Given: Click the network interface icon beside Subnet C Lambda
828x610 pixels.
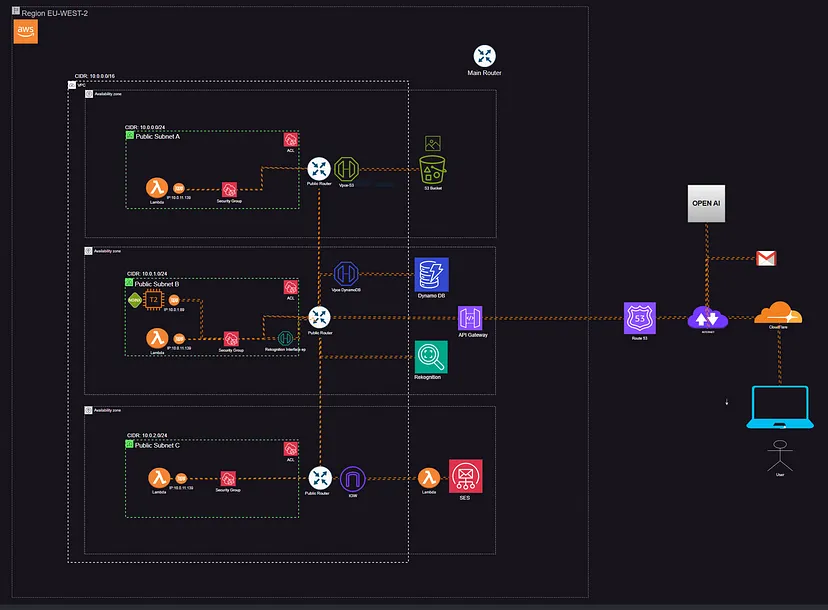Looking at the screenshot, I should tap(181, 478).
